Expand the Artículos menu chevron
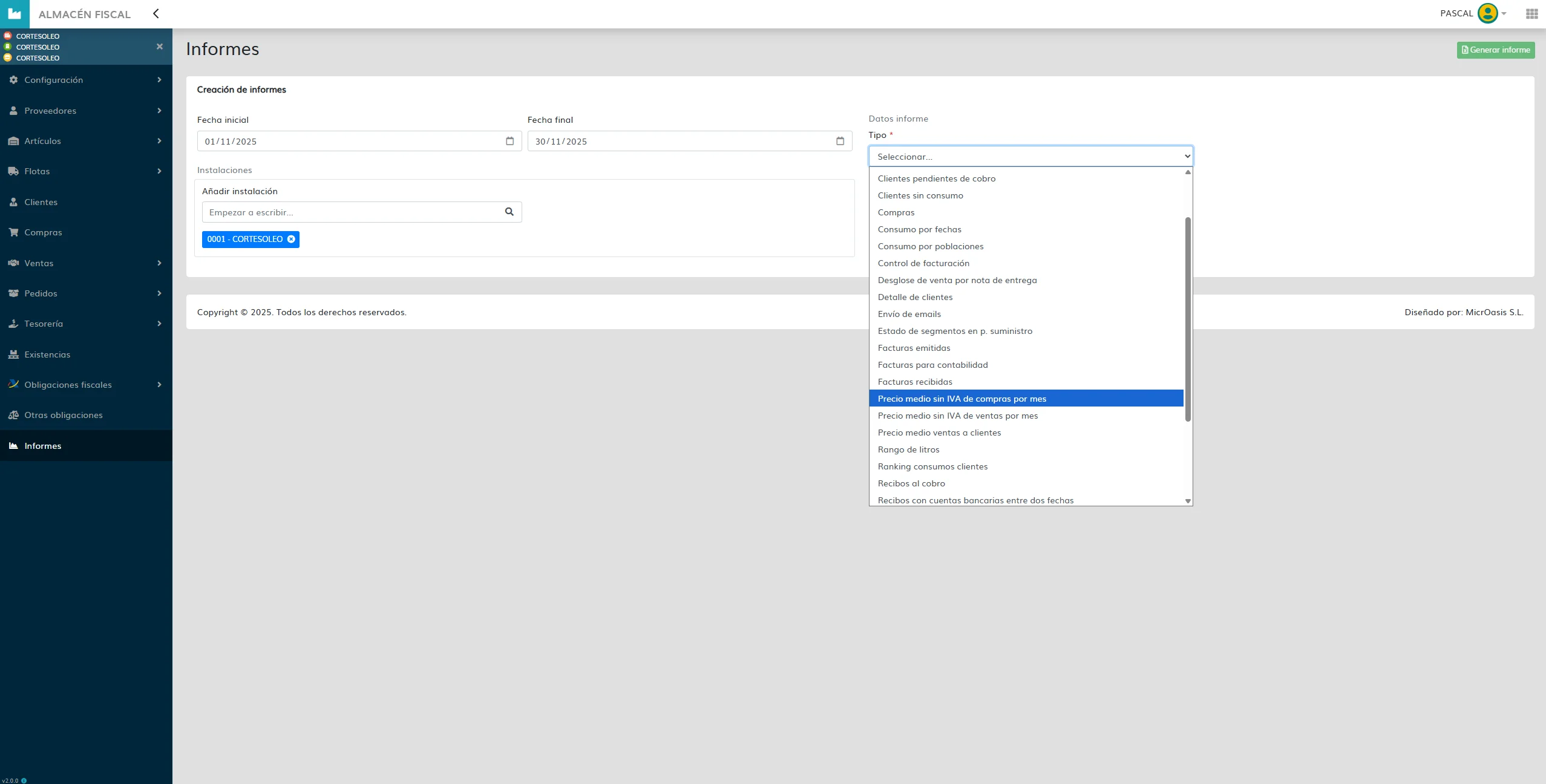The height and width of the screenshot is (784, 1546). point(159,141)
